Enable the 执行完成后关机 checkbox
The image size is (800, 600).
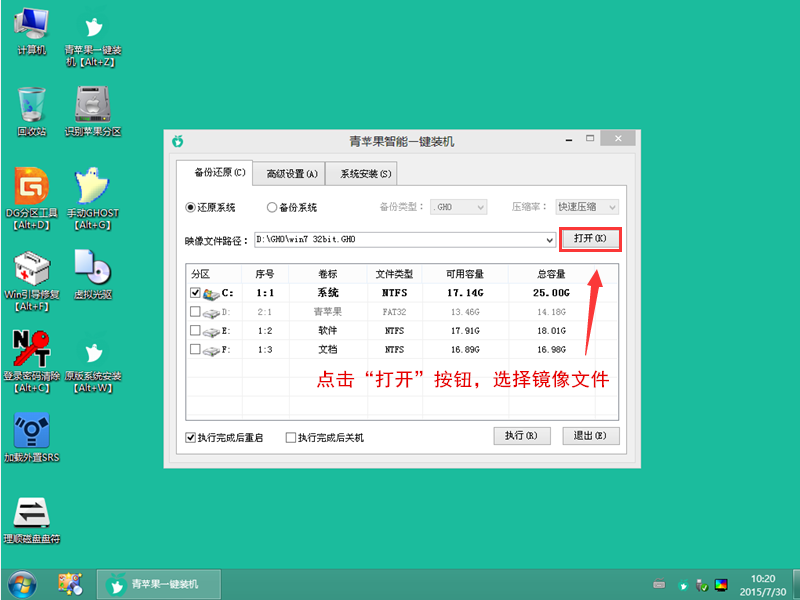tap(292, 436)
